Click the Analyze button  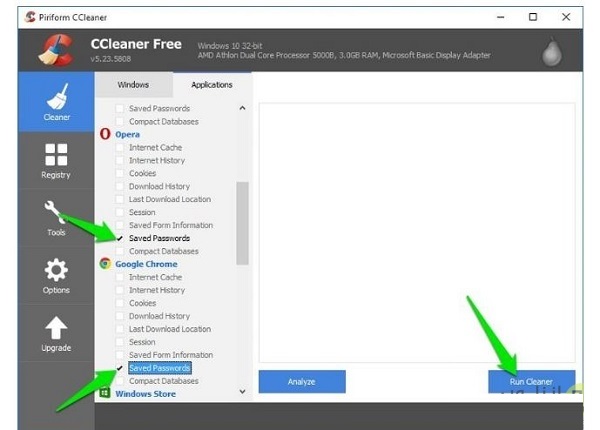pyautogui.click(x=302, y=381)
